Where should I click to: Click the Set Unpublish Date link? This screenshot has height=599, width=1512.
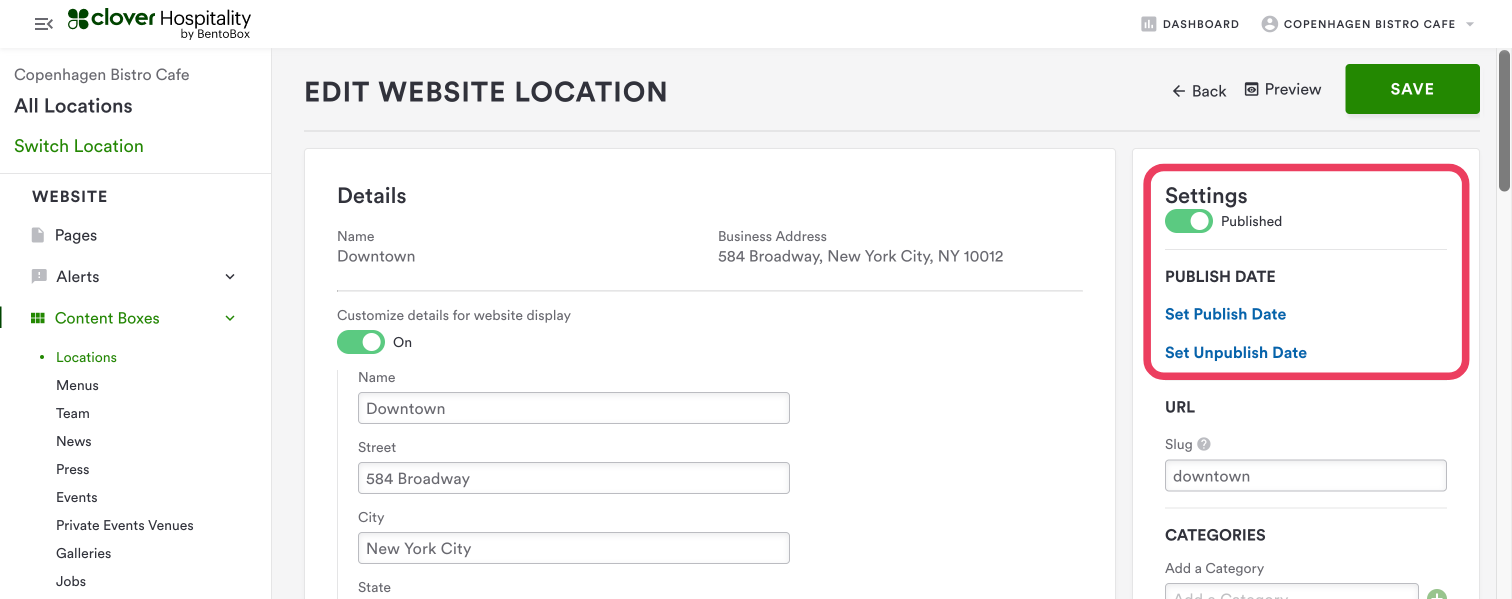click(x=1235, y=353)
